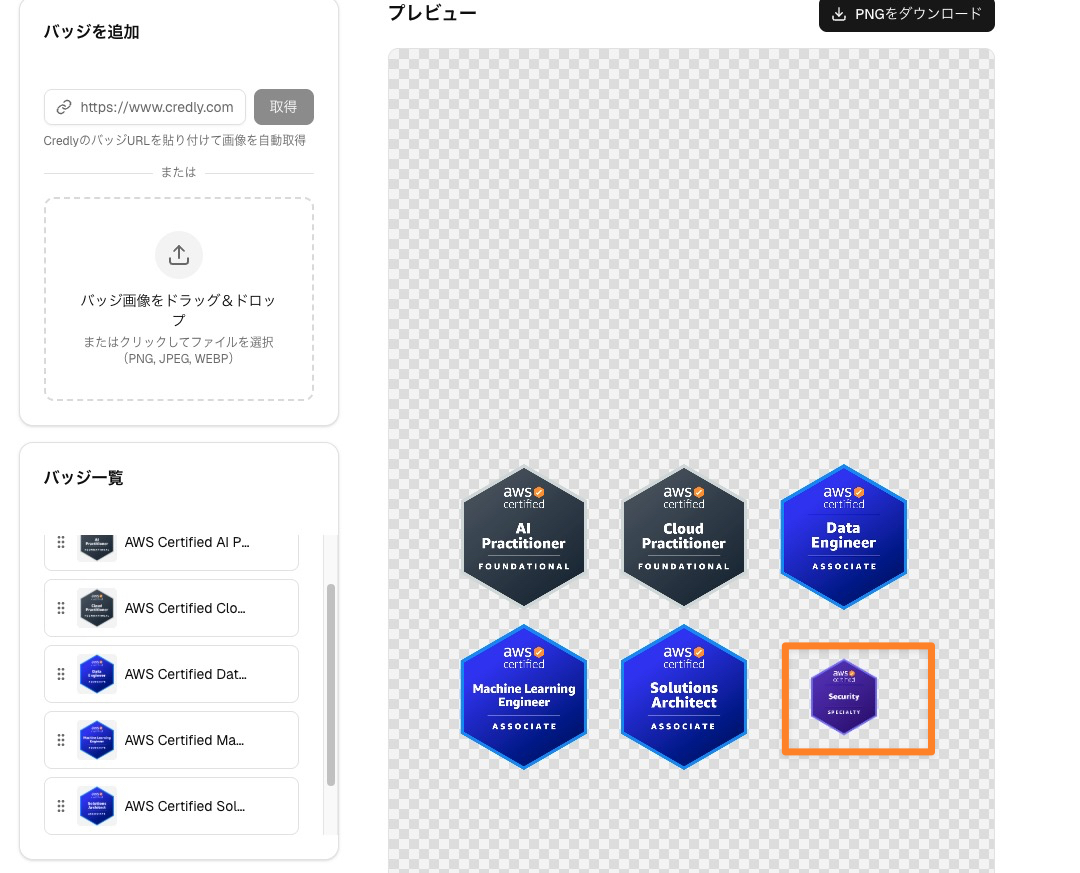Click Cloud Practitioner badge in preview
1080x873 pixels.
pos(683,537)
